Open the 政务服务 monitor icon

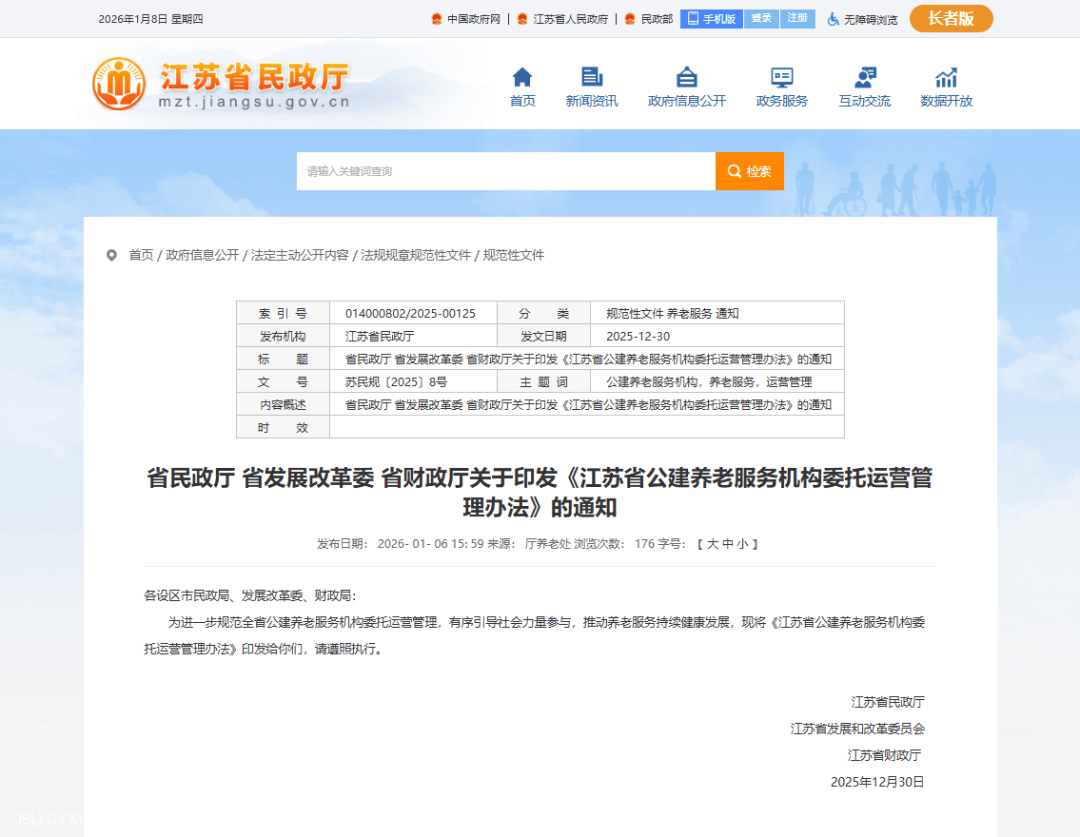coord(782,78)
